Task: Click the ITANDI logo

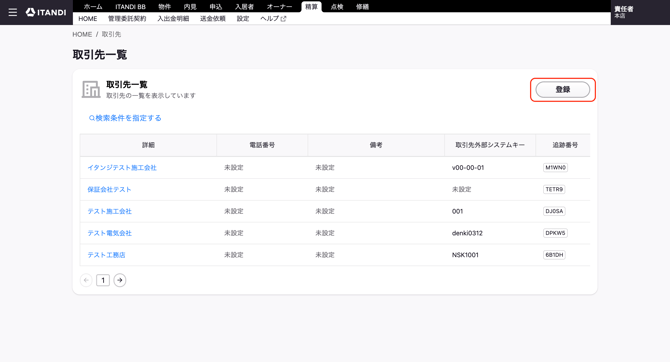Action: tap(46, 12)
